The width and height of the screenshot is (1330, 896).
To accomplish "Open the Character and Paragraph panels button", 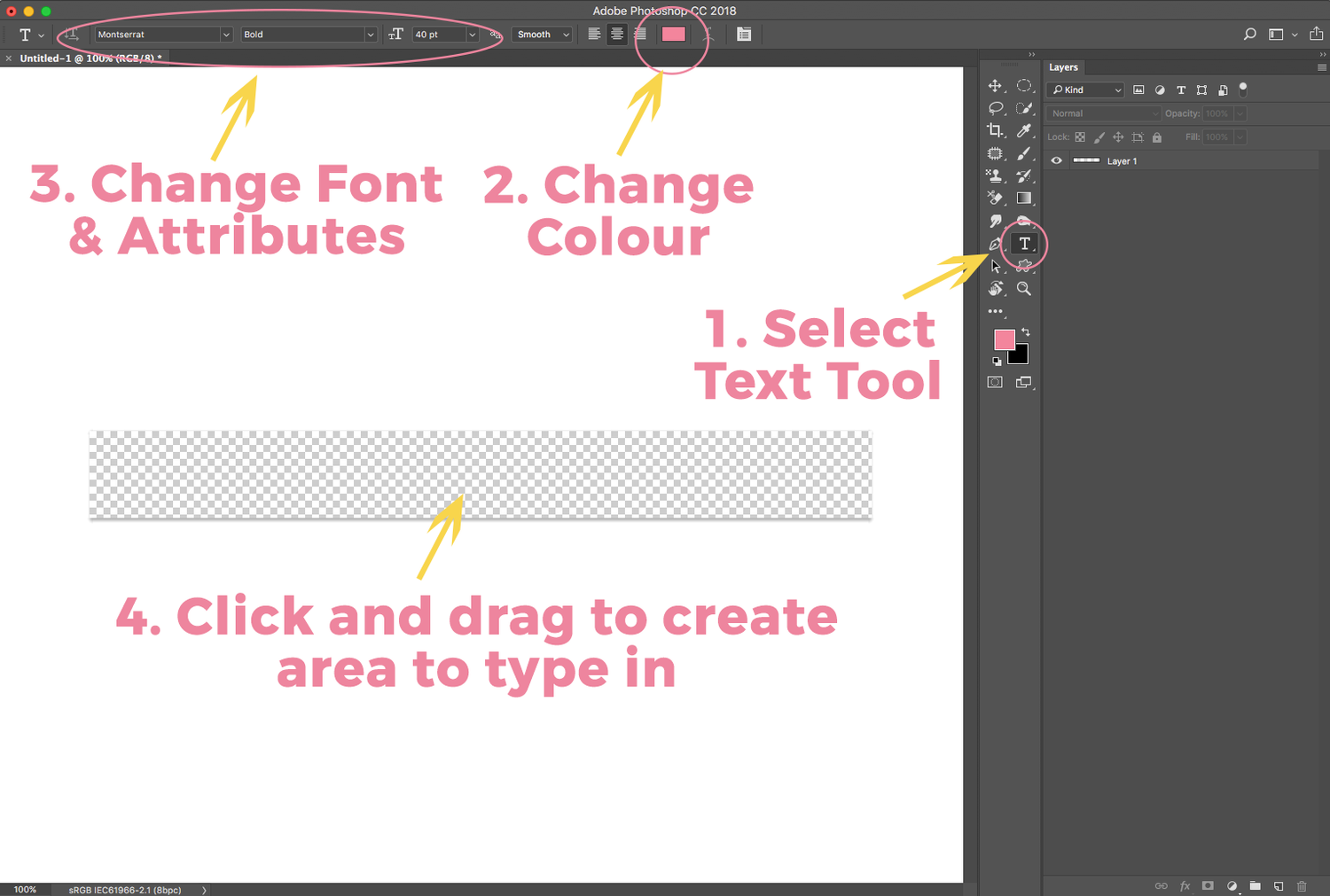I will (744, 34).
